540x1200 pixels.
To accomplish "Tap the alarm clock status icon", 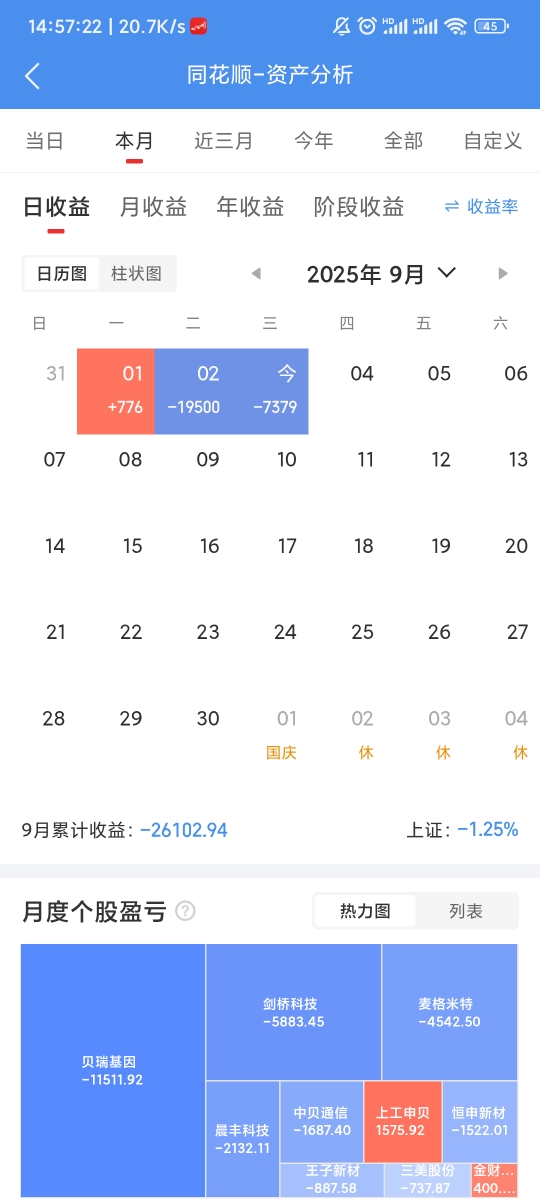I will click(x=367, y=26).
